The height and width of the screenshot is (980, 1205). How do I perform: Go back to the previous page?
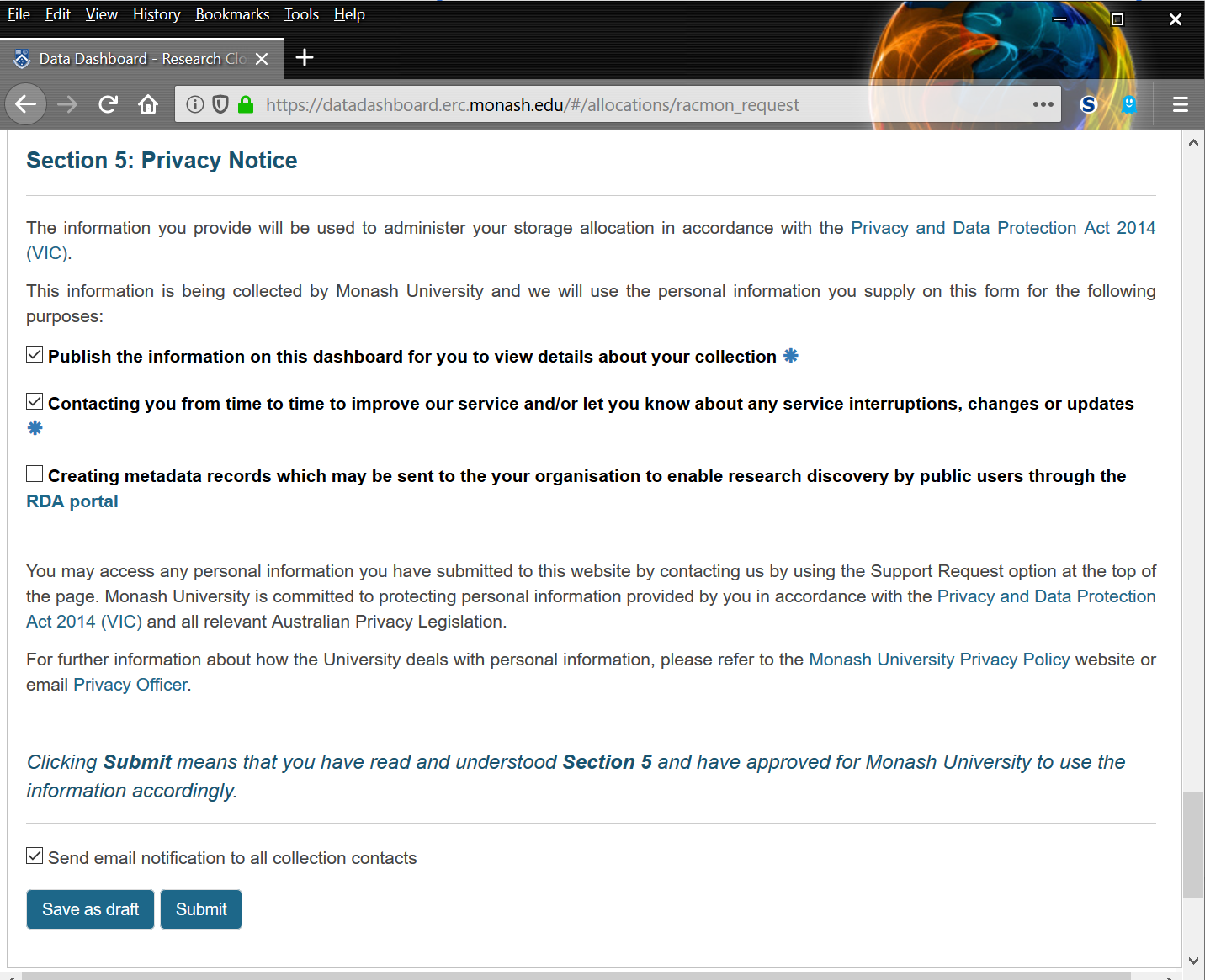25,104
